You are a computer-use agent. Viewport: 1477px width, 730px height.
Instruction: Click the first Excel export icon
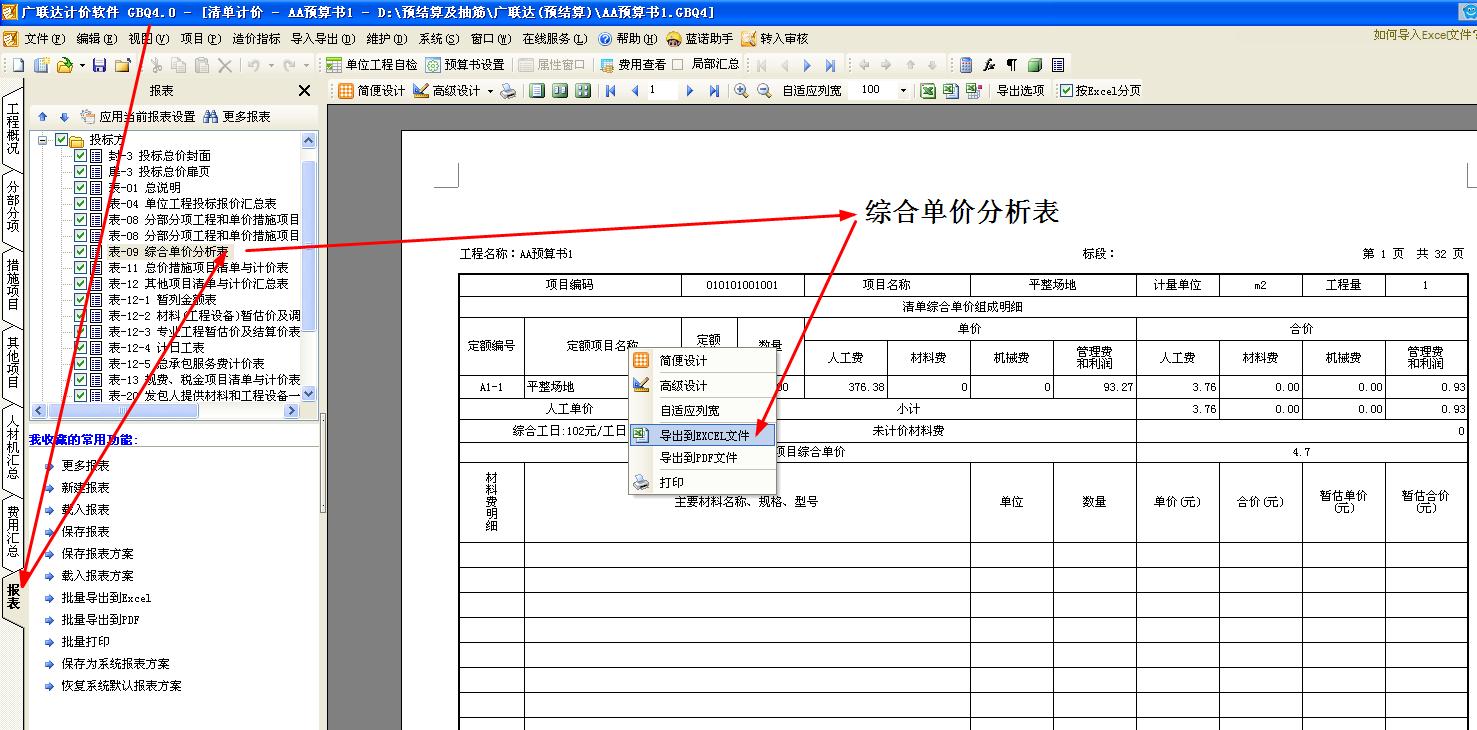pos(928,90)
